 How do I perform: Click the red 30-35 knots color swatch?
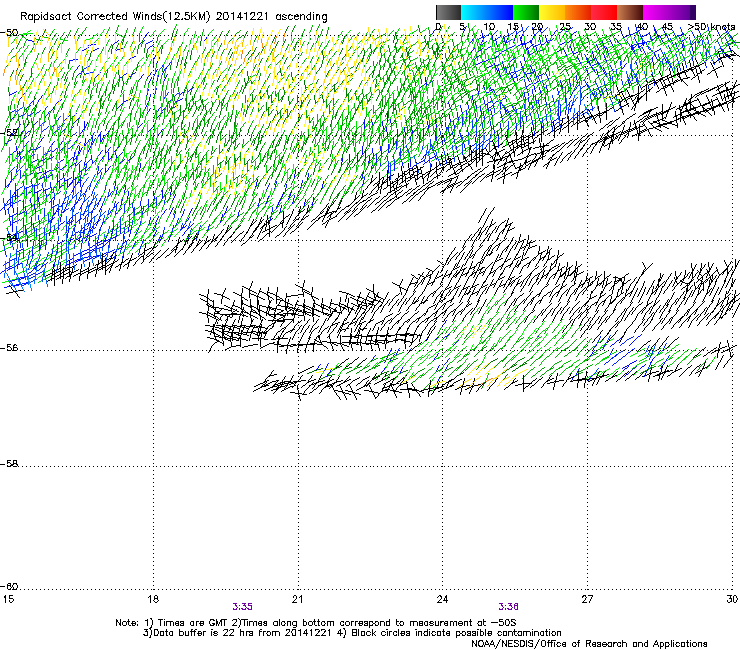[604, 12]
